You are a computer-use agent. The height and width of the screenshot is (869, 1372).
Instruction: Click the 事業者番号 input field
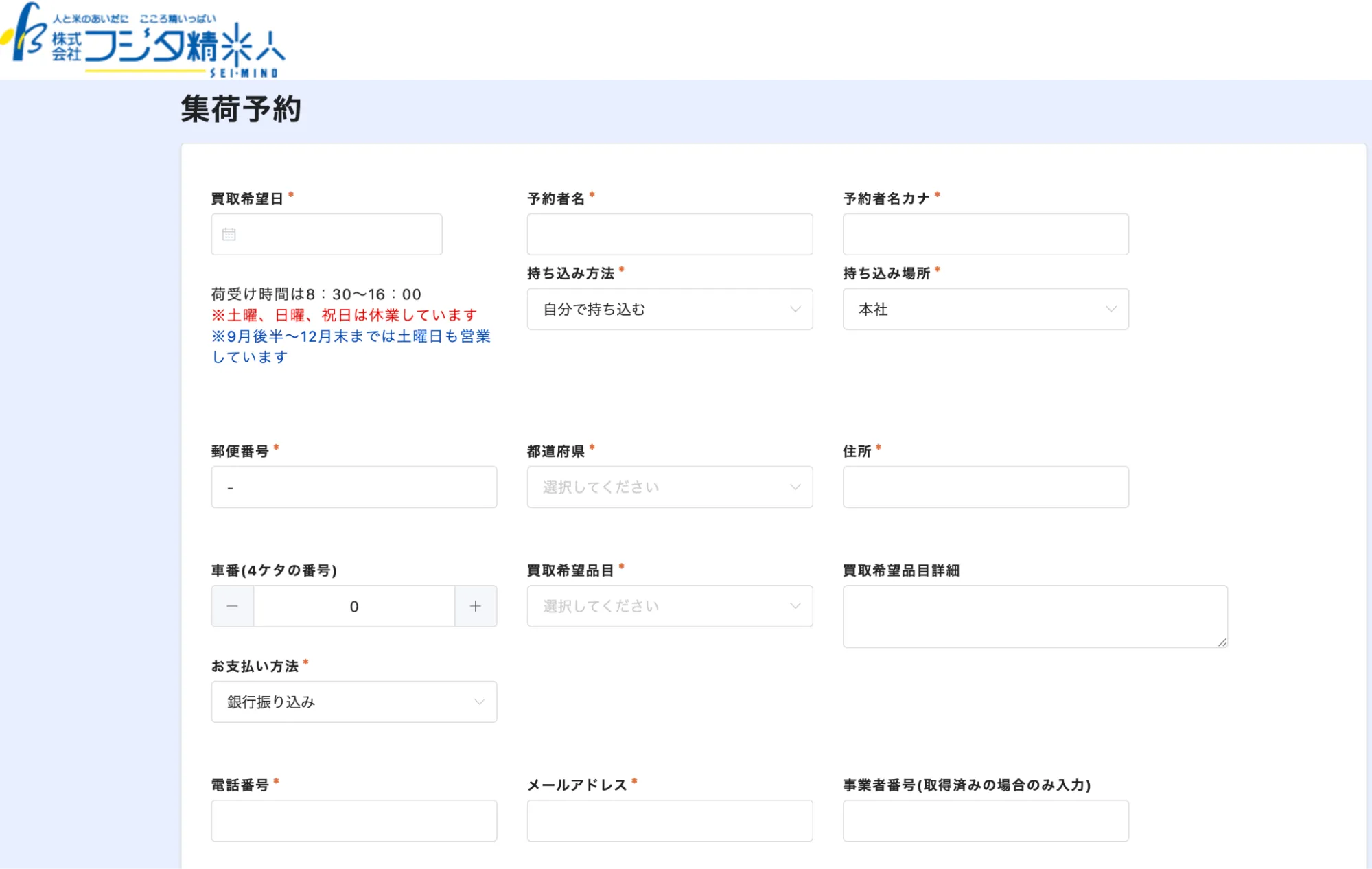pos(985,821)
